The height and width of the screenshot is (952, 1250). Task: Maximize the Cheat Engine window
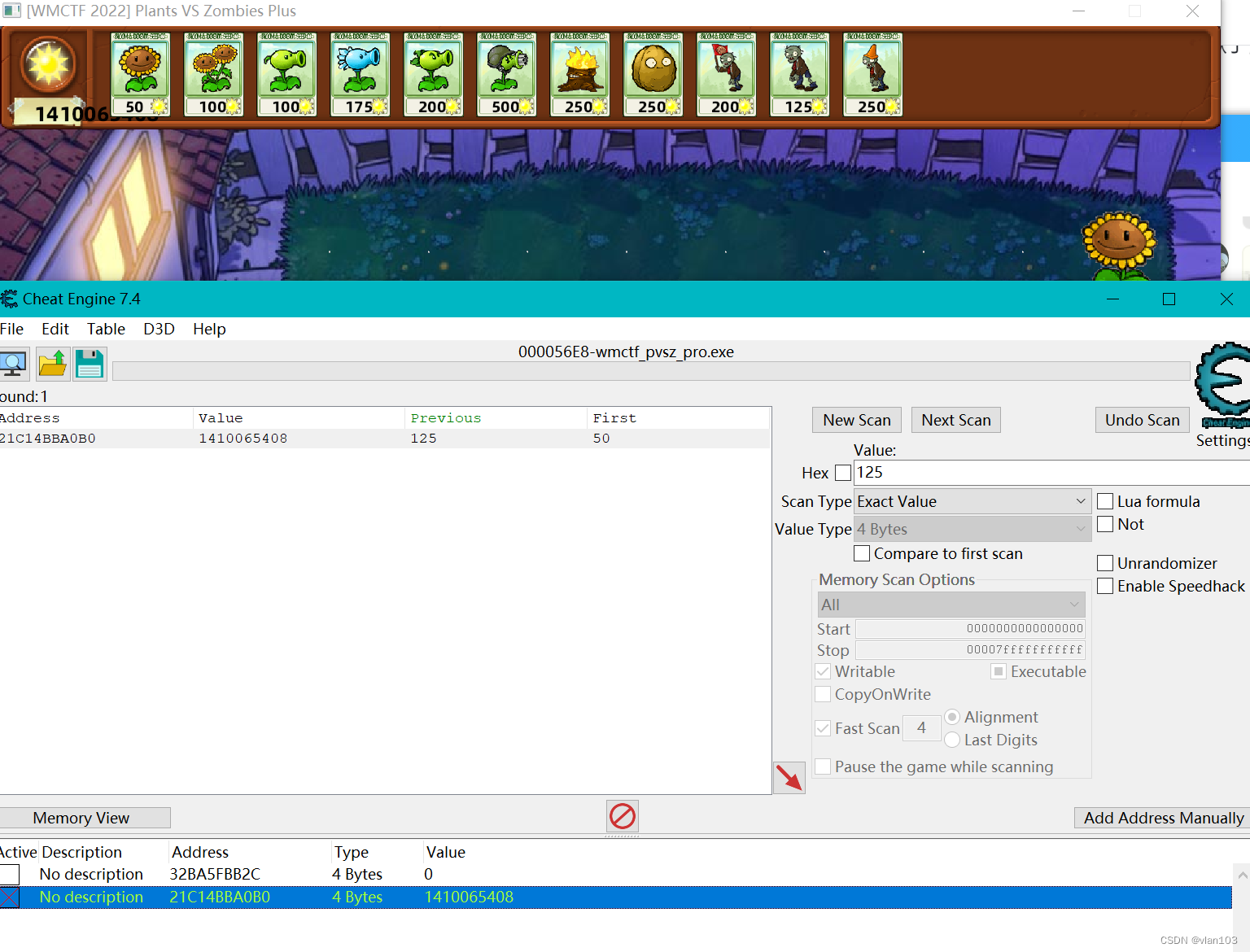click(1169, 299)
